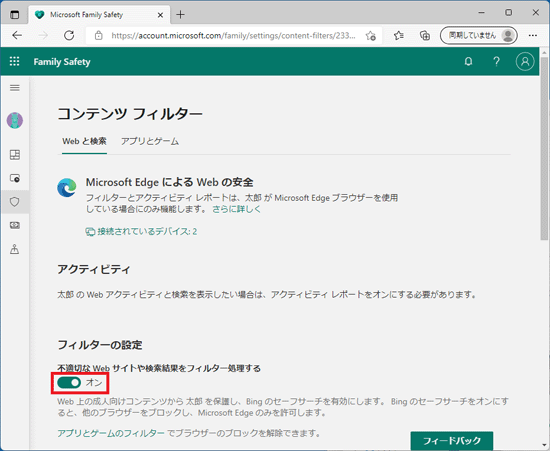Click the コンテンツ フィルター heading
This screenshot has height=451, width=550.
130,114
